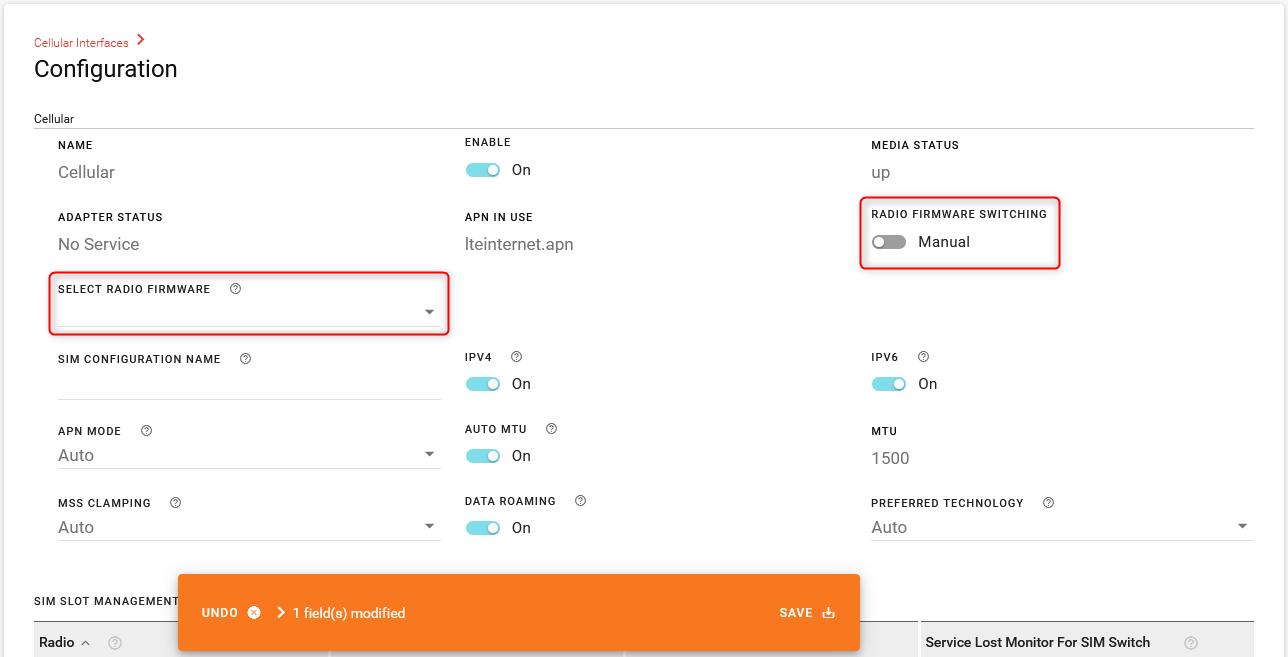
Task: Open the MSS Clamping dropdown
Action: click(x=248, y=527)
